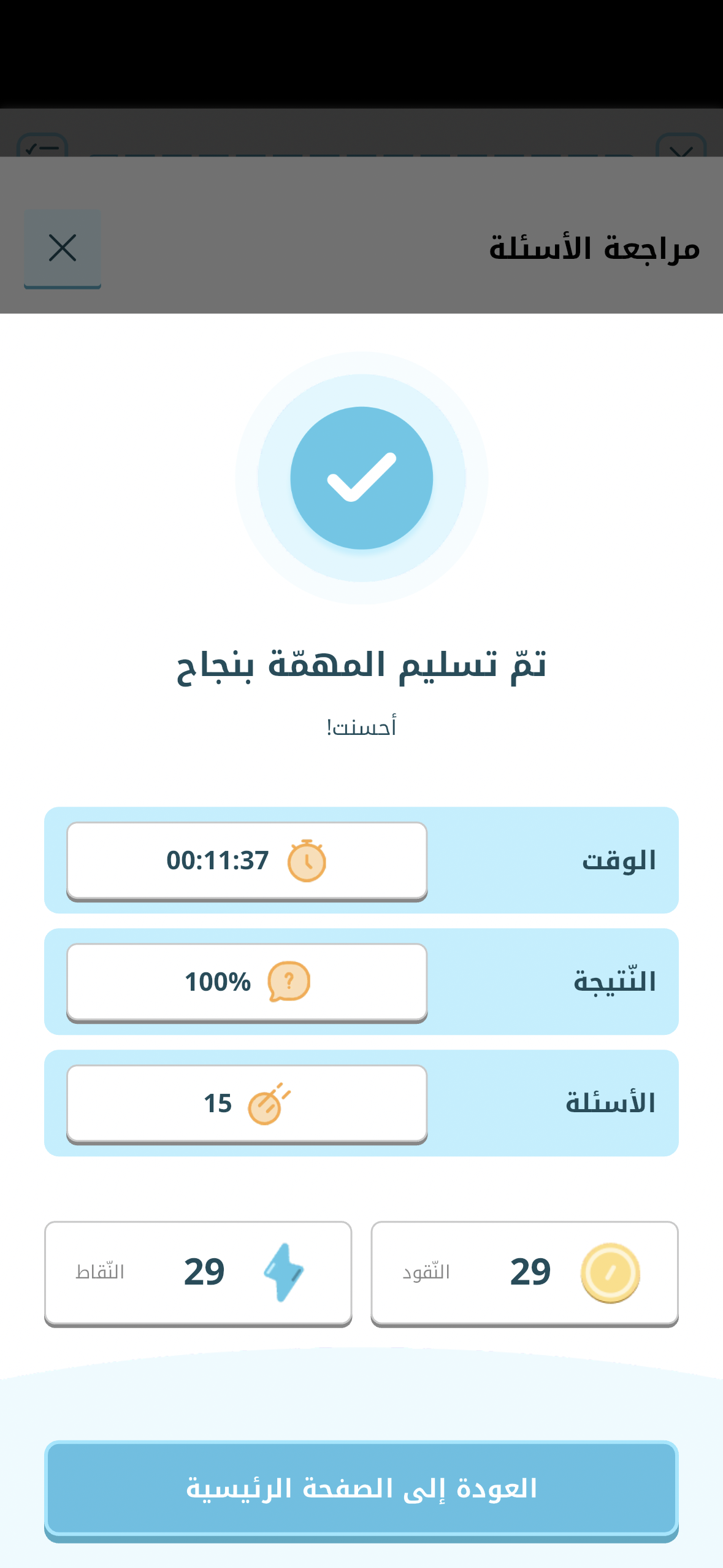This screenshot has width=723, height=1568.
Task: Close the question review dialog with X
Action: 63,248
